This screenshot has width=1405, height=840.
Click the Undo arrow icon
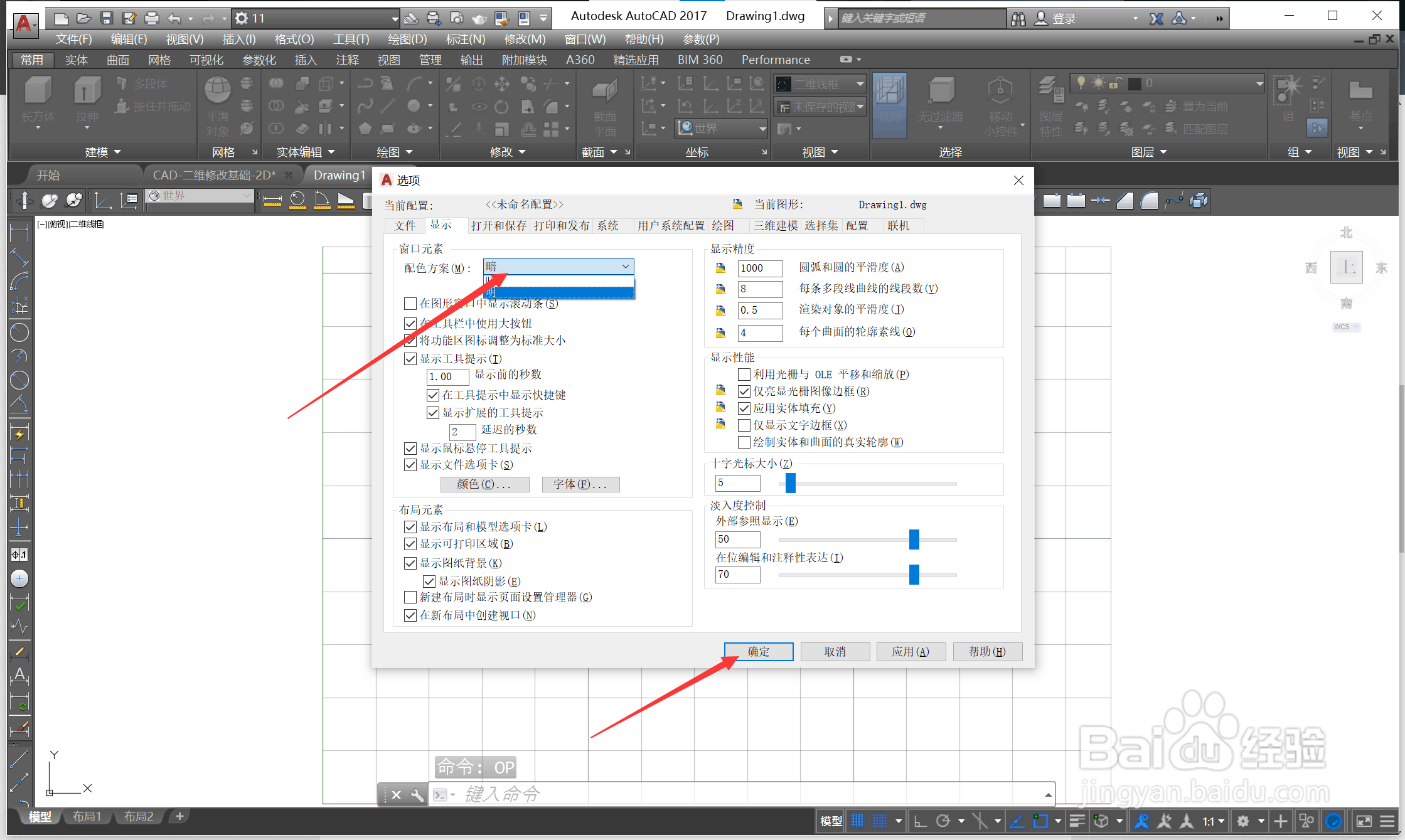coord(174,18)
